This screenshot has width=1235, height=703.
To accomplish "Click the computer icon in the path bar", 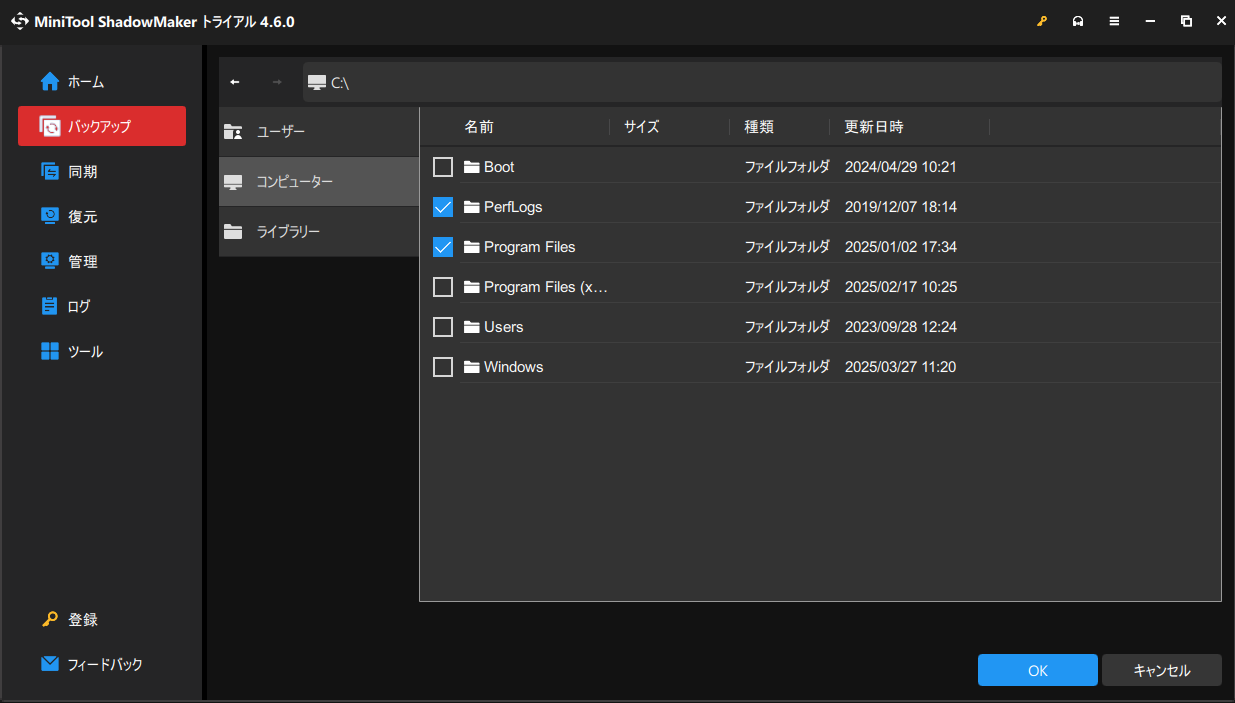I will pos(317,82).
